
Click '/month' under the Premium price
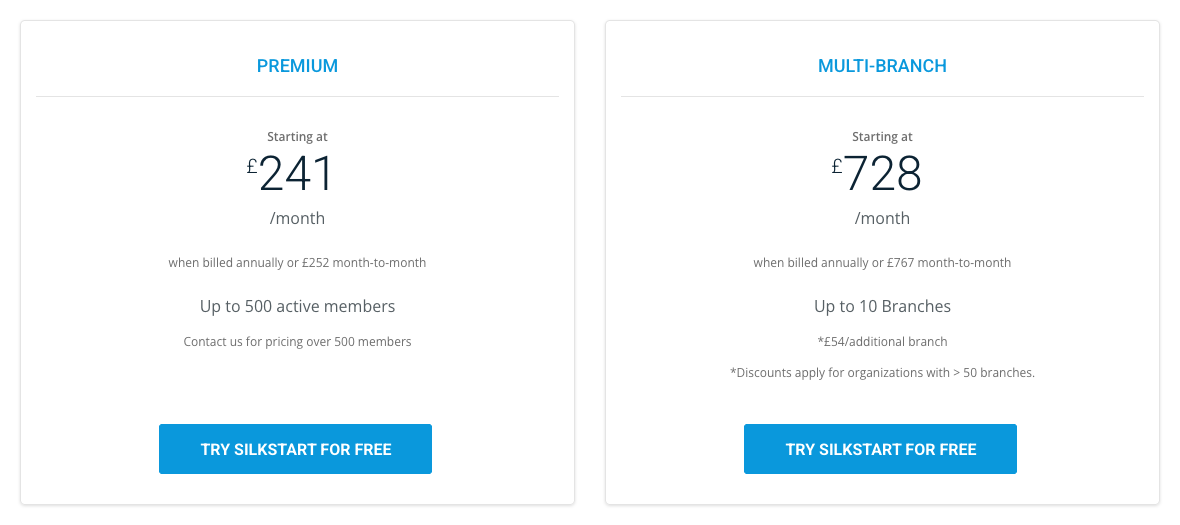pyautogui.click(x=297, y=218)
